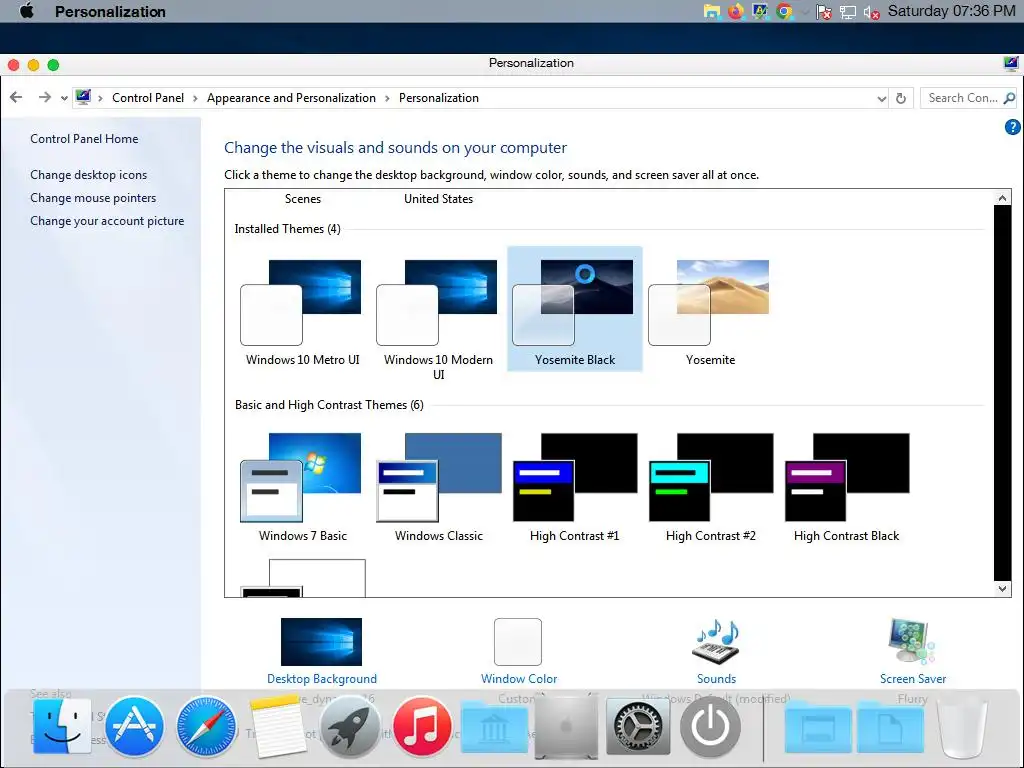The height and width of the screenshot is (768, 1024).
Task: Go back with the left arrow button
Action: pos(16,97)
